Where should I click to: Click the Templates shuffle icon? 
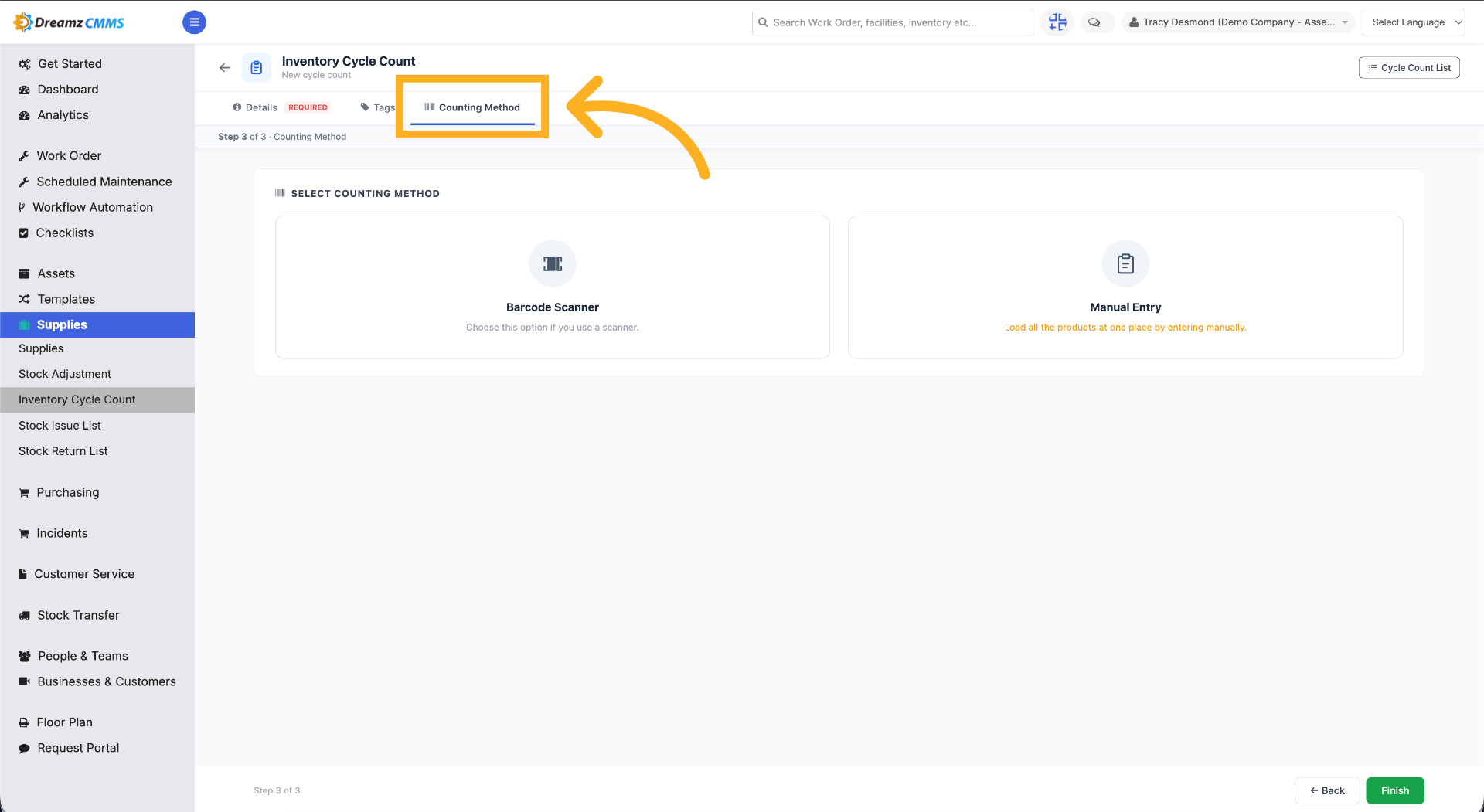(x=24, y=300)
